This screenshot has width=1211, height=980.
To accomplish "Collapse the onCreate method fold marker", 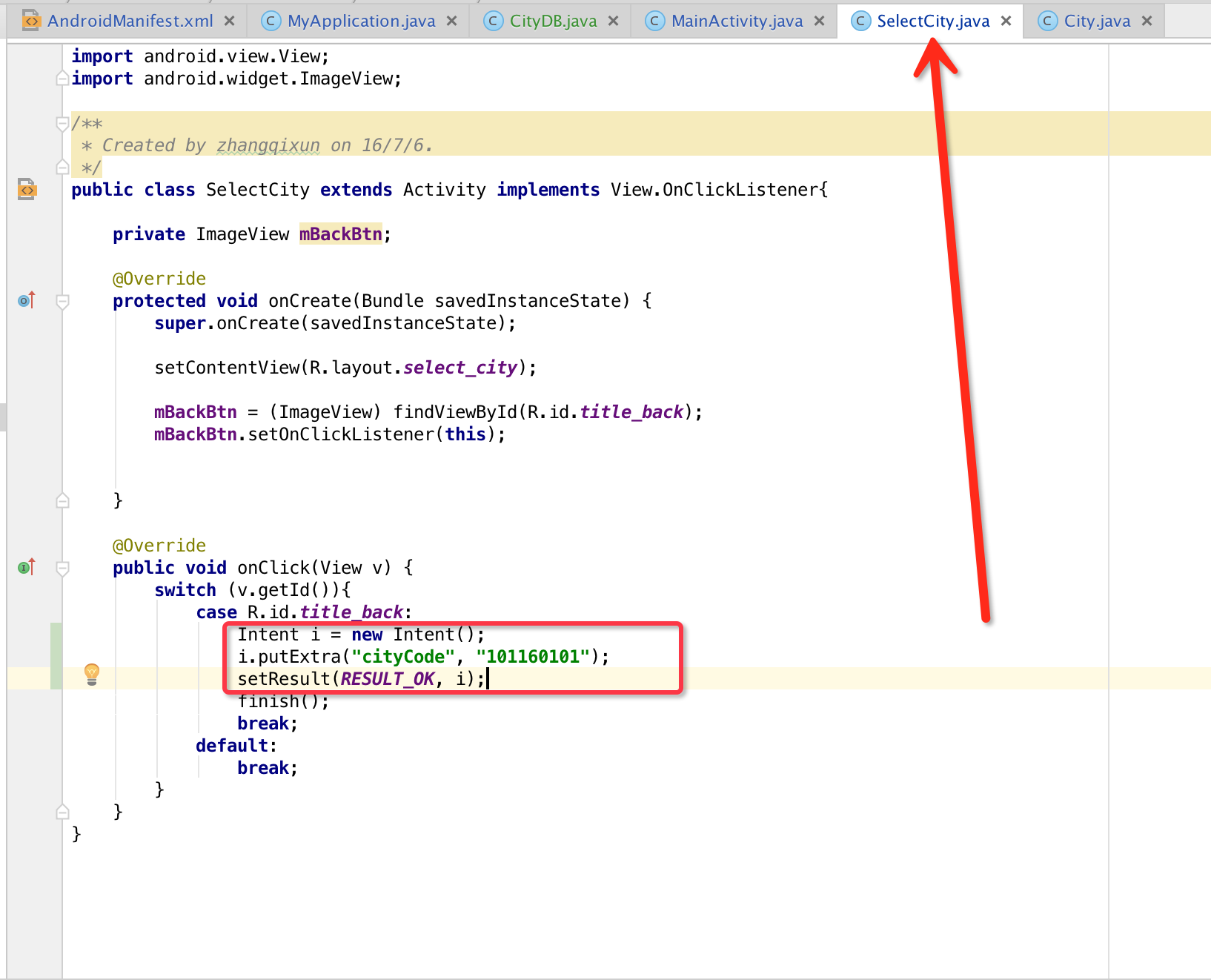I will point(63,301).
